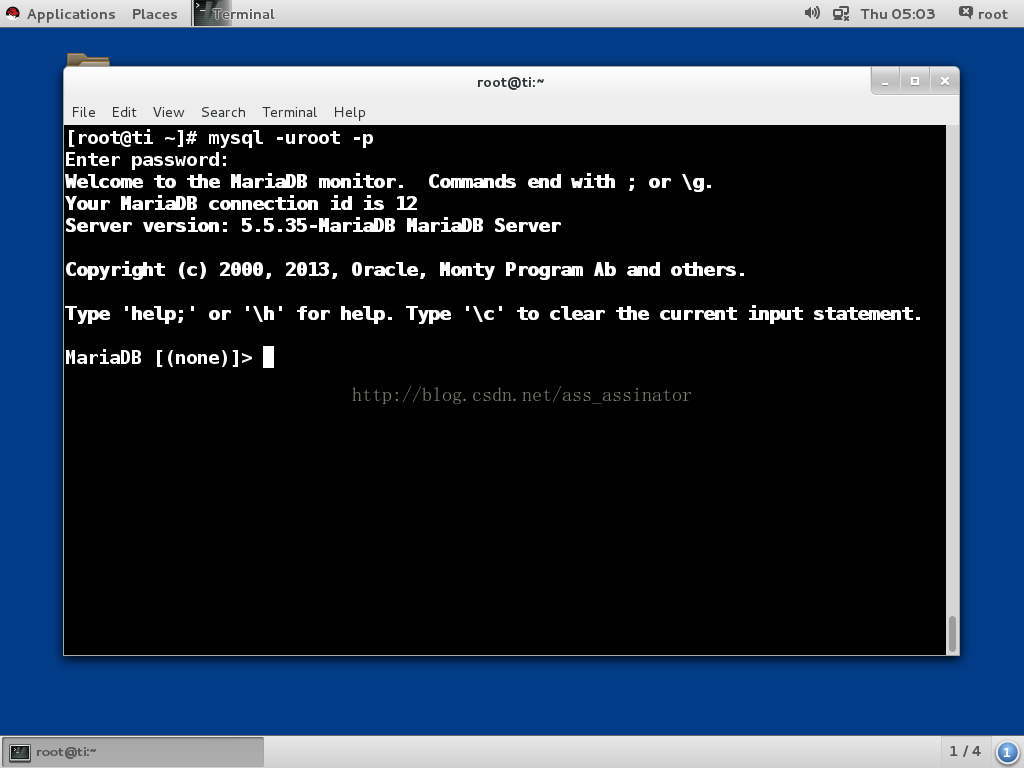
Task: Click the Red Hat logo icon
Action: (x=12, y=14)
